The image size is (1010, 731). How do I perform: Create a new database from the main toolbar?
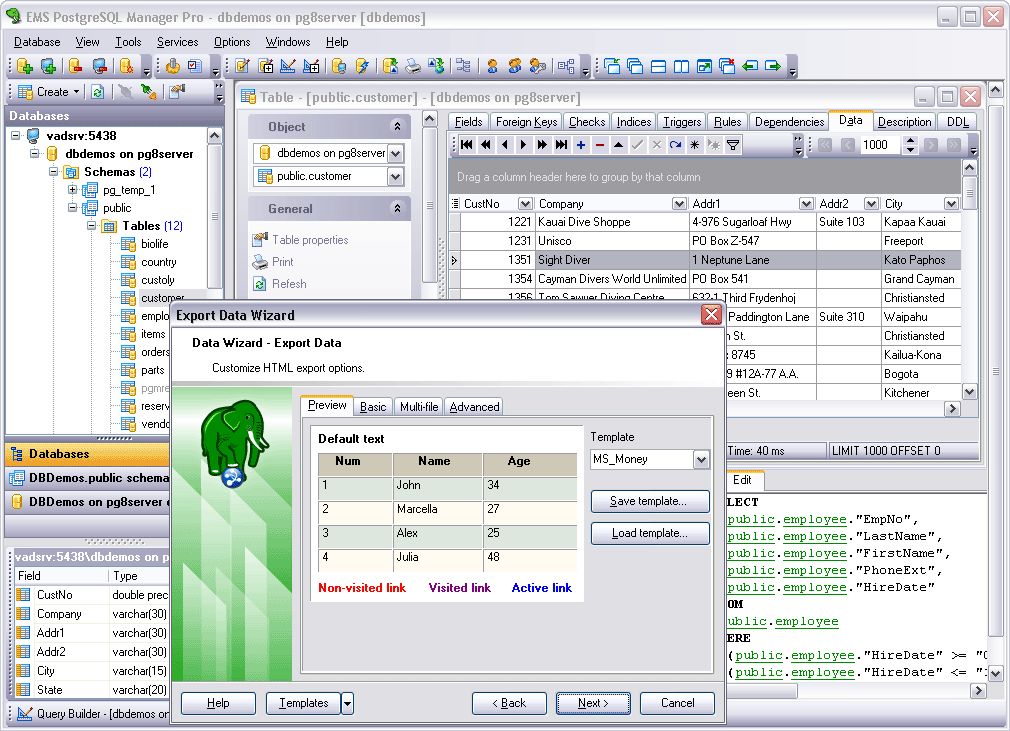[25, 66]
